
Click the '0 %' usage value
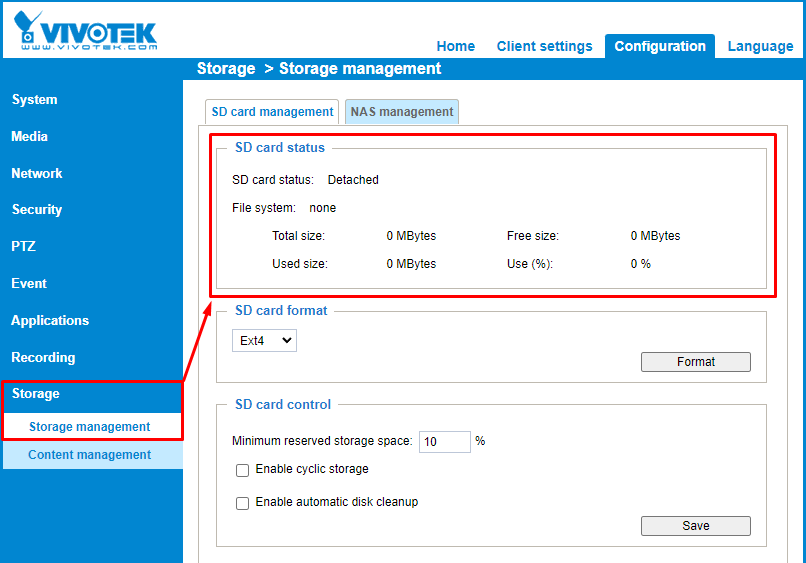click(x=640, y=264)
